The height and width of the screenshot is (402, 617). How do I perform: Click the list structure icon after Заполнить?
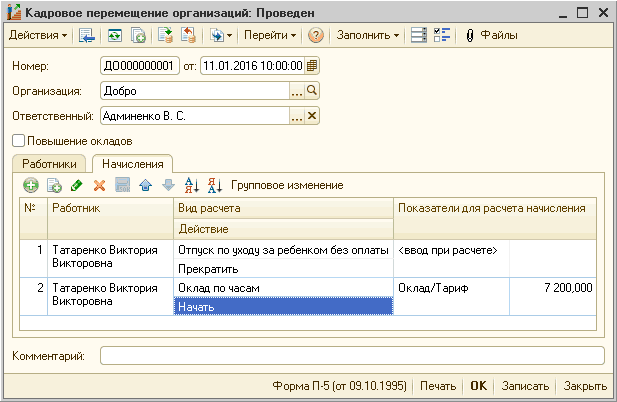point(418,35)
